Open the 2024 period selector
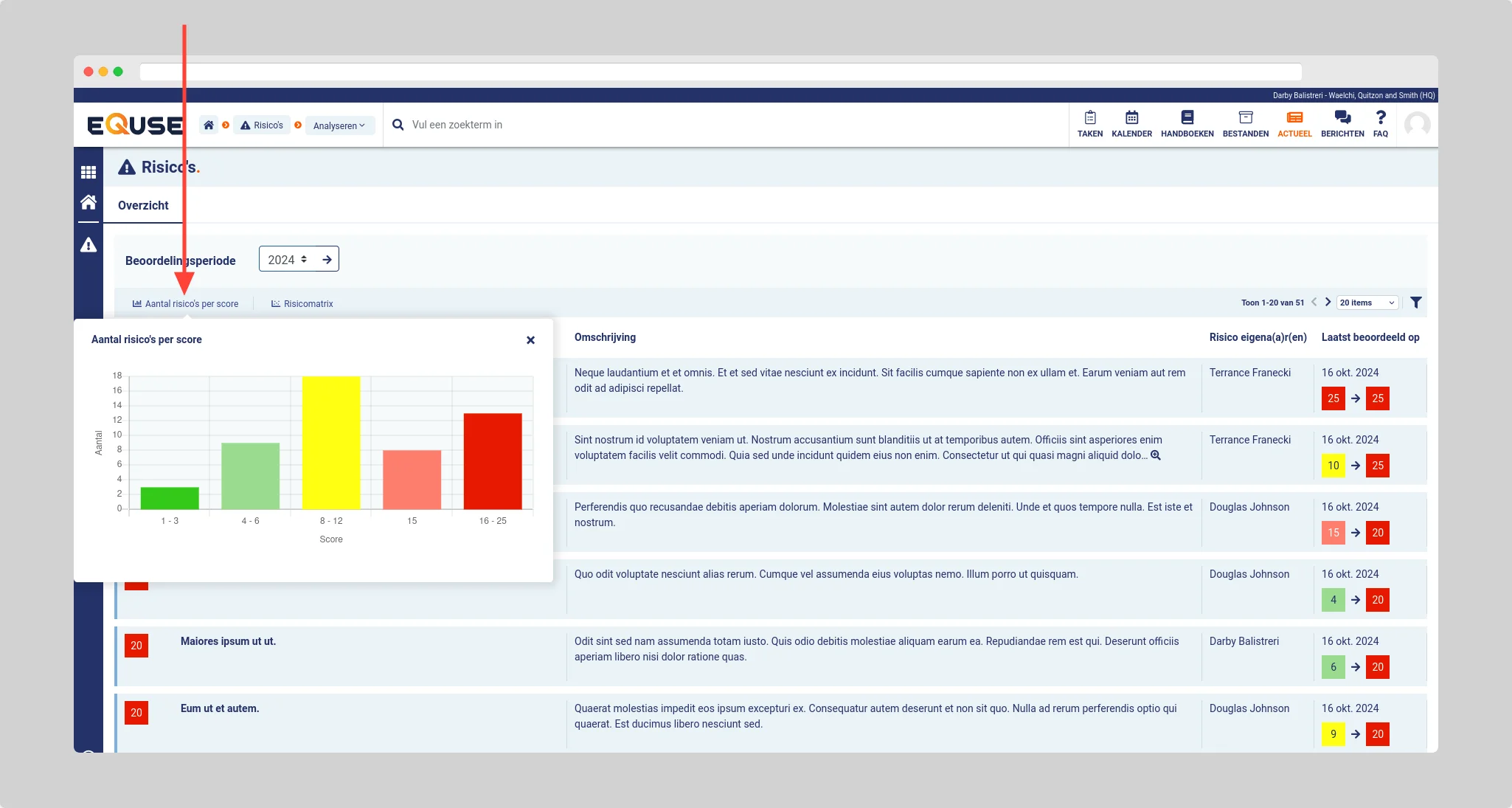 (x=288, y=260)
